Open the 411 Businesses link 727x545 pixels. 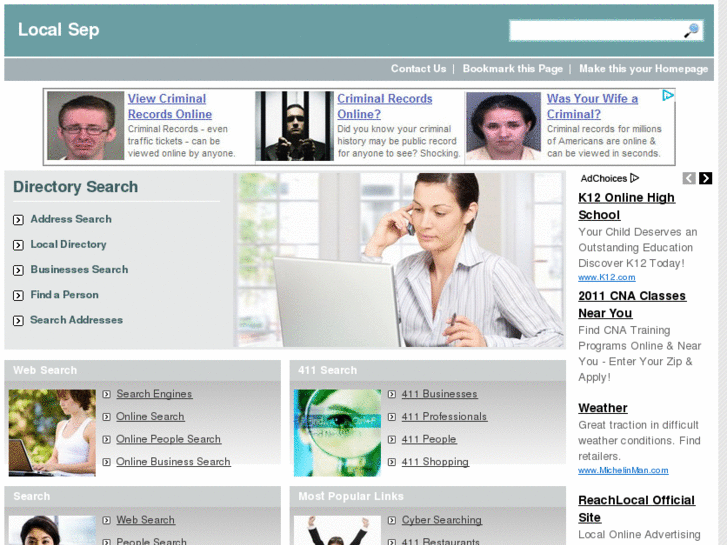click(440, 394)
